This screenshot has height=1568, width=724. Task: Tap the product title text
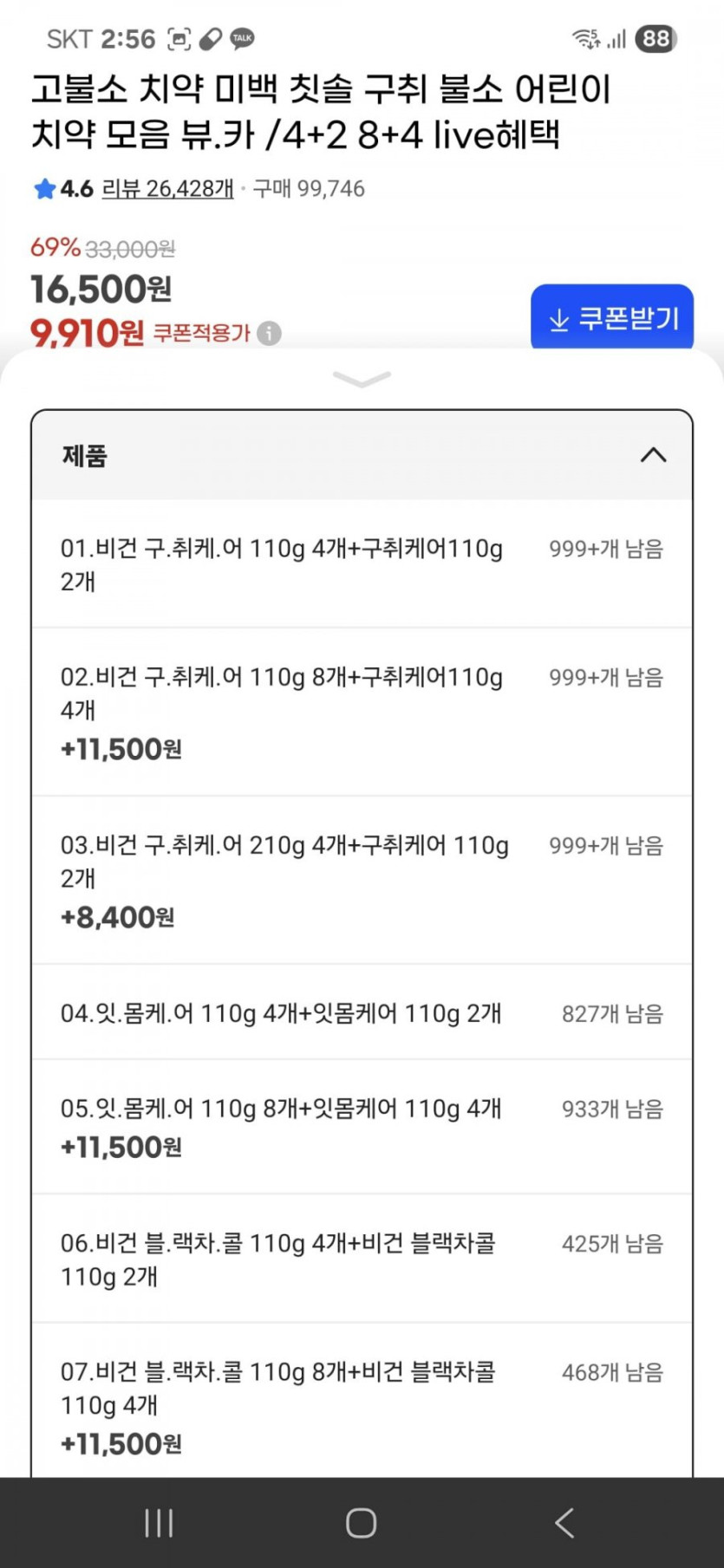321,112
